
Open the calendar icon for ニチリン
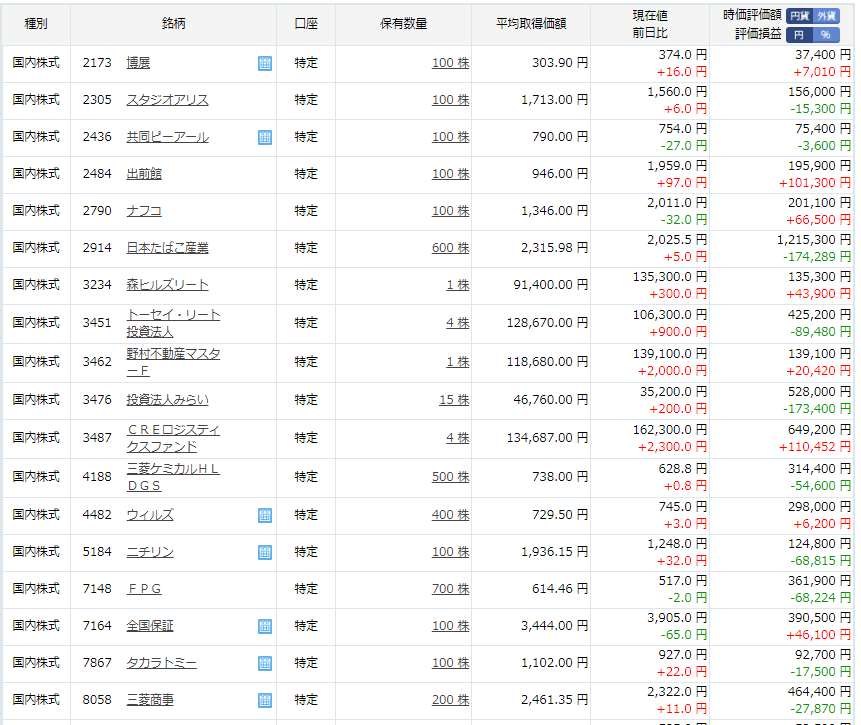265,552
